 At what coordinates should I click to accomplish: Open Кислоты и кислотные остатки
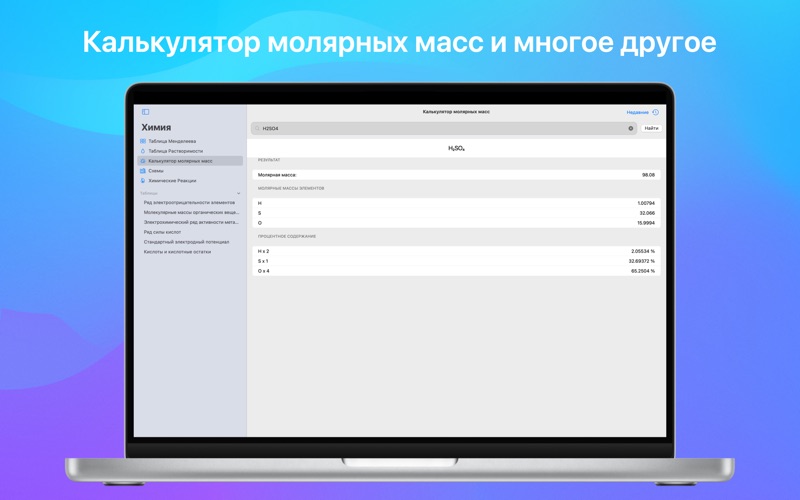point(177,252)
